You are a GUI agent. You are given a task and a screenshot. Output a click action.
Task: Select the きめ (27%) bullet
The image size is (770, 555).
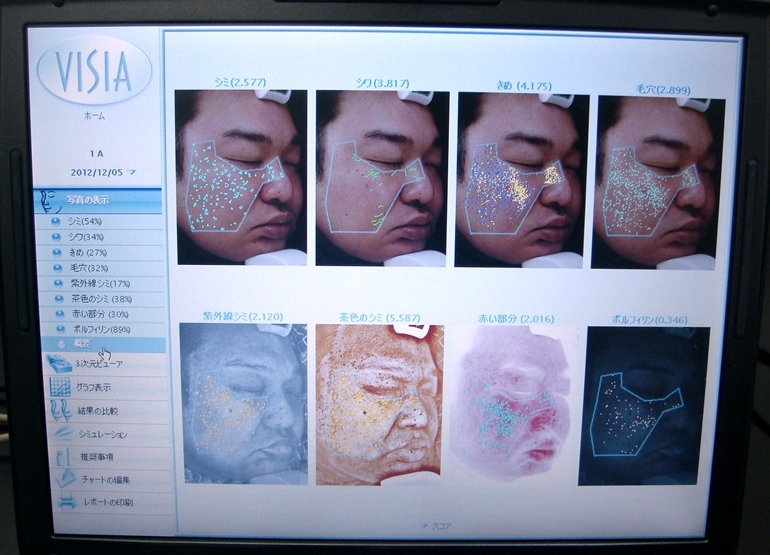coord(57,253)
